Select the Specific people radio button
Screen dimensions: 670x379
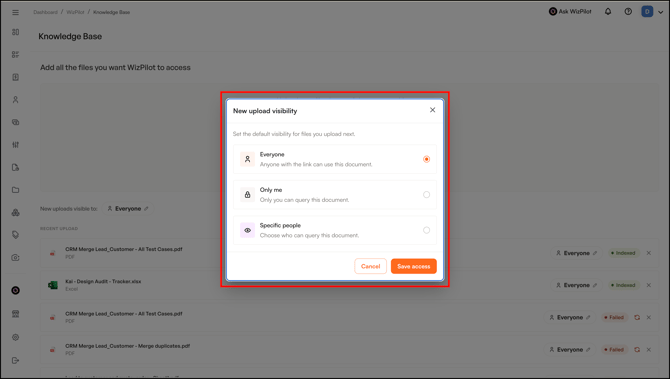click(426, 230)
